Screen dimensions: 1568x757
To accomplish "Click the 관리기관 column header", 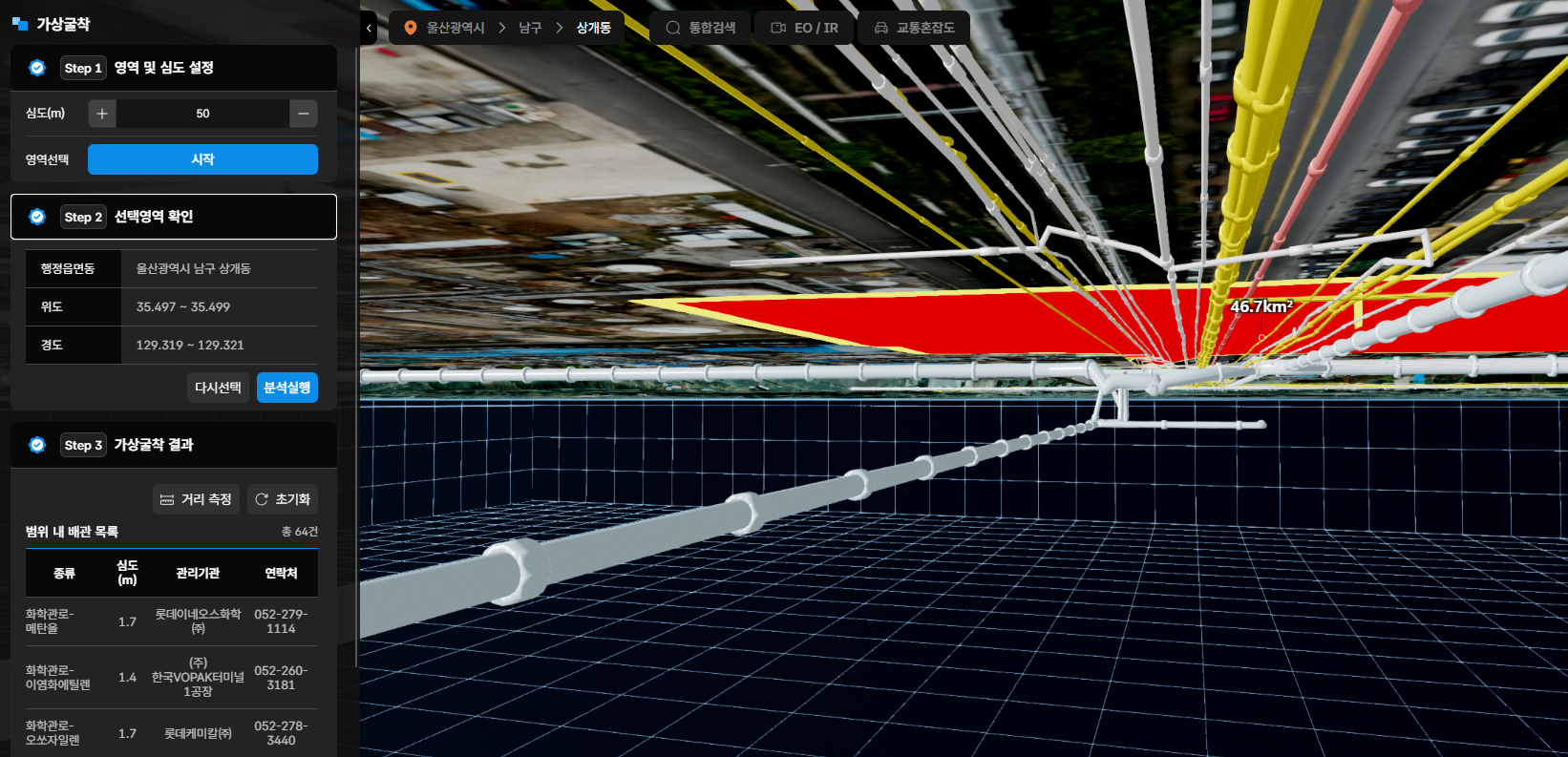I will coord(198,573).
